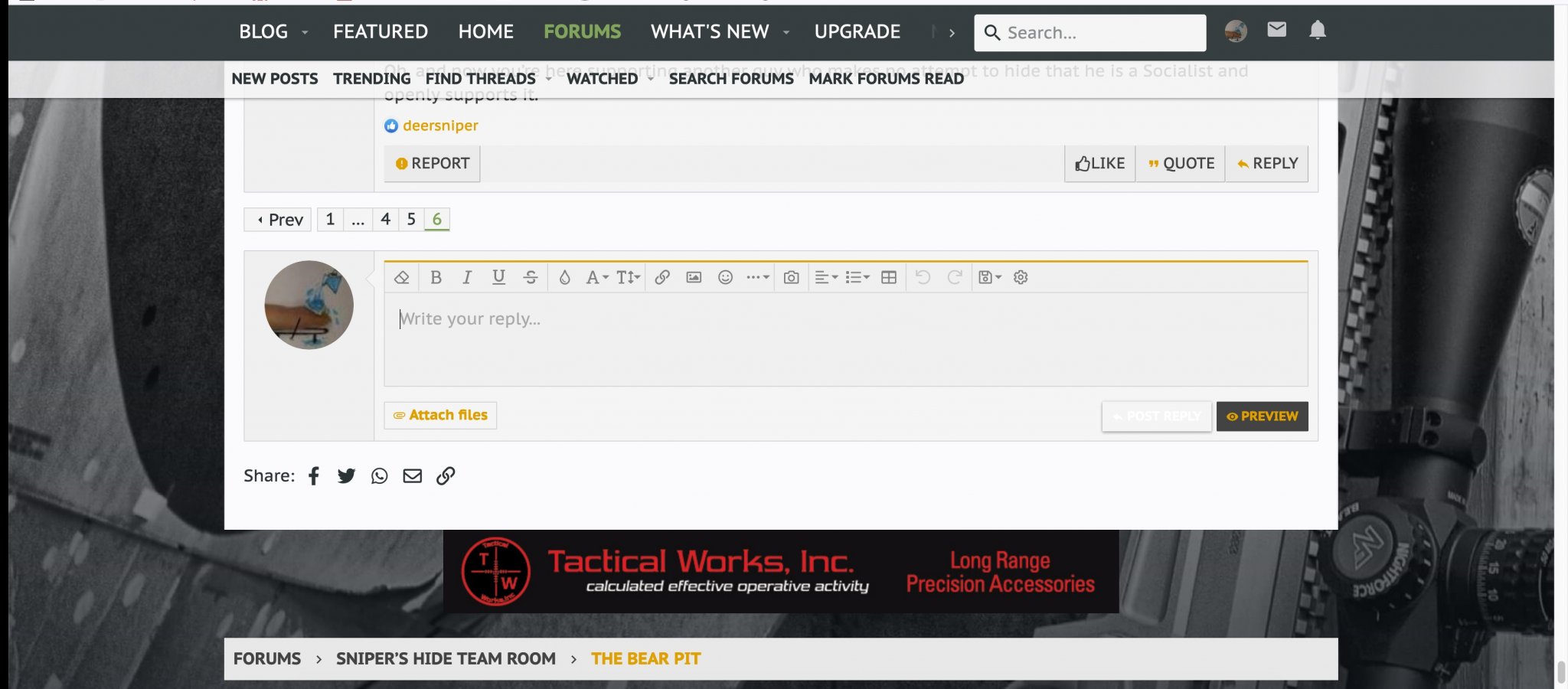Open What's New nav item
Image resolution: width=1568 pixels, height=689 pixels.
tap(710, 32)
